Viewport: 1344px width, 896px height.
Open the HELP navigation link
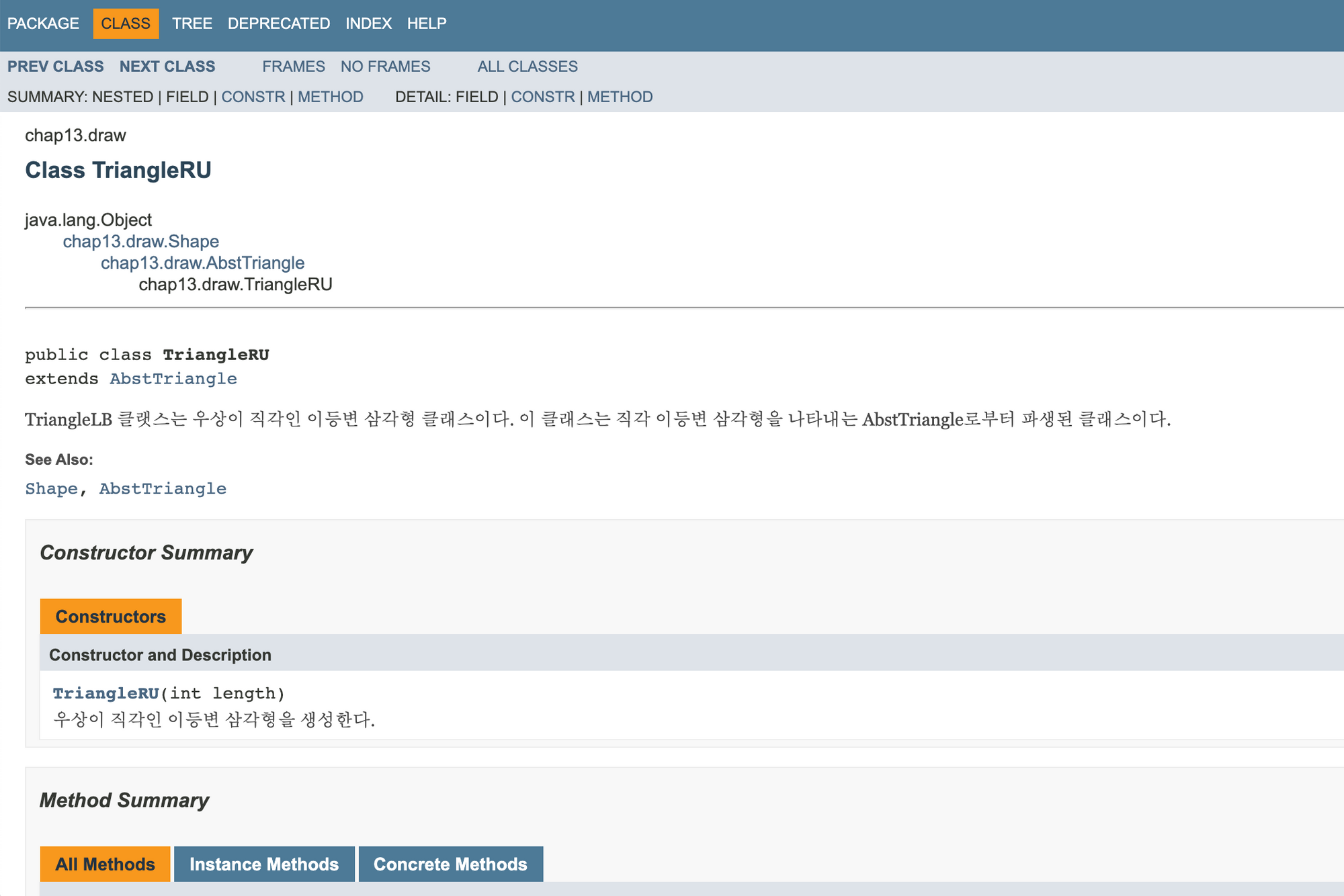[426, 24]
